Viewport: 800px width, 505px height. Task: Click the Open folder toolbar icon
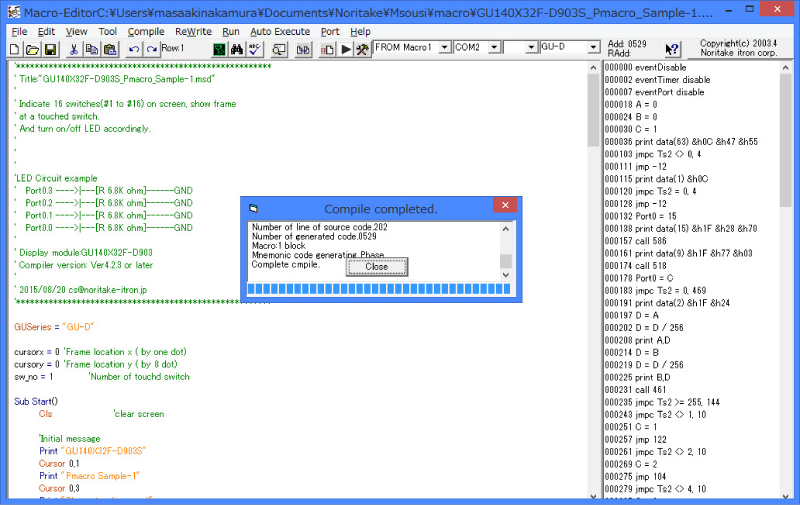point(32,49)
